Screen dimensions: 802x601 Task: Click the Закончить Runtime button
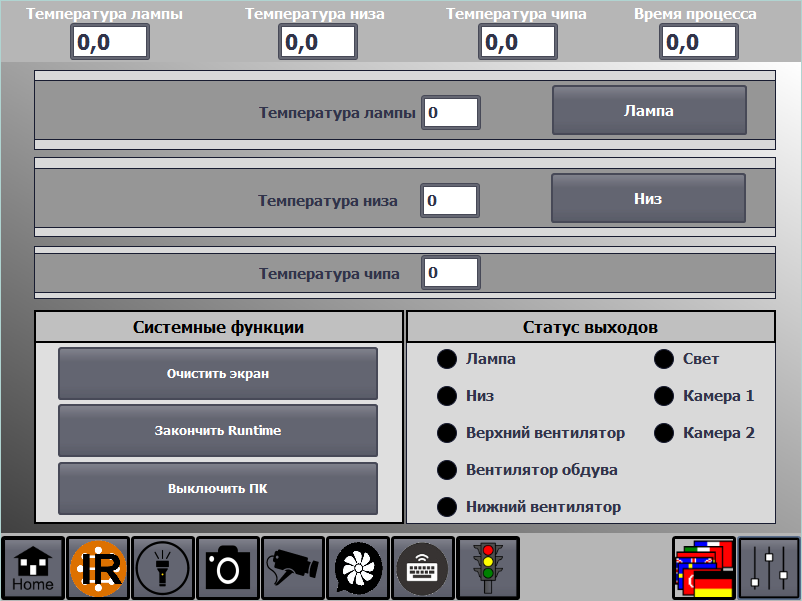click(x=218, y=431)
